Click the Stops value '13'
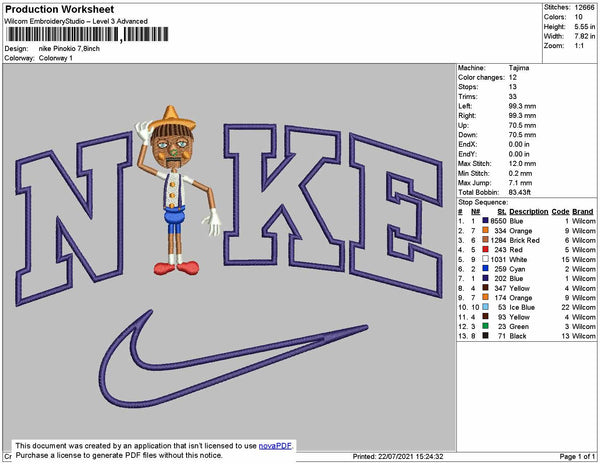 (513, 87)
